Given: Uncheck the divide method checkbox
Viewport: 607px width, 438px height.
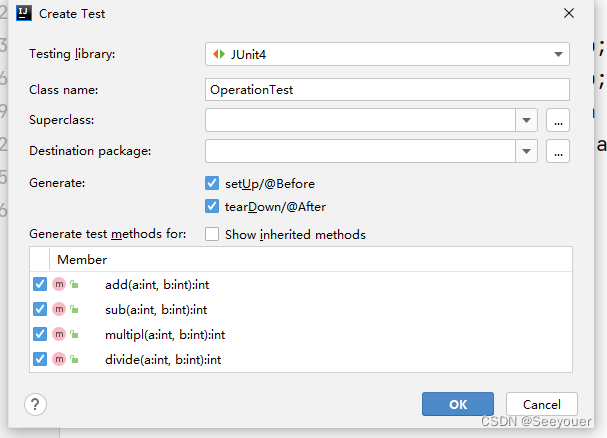Looking at the screenshot, I should click(40, 359).
